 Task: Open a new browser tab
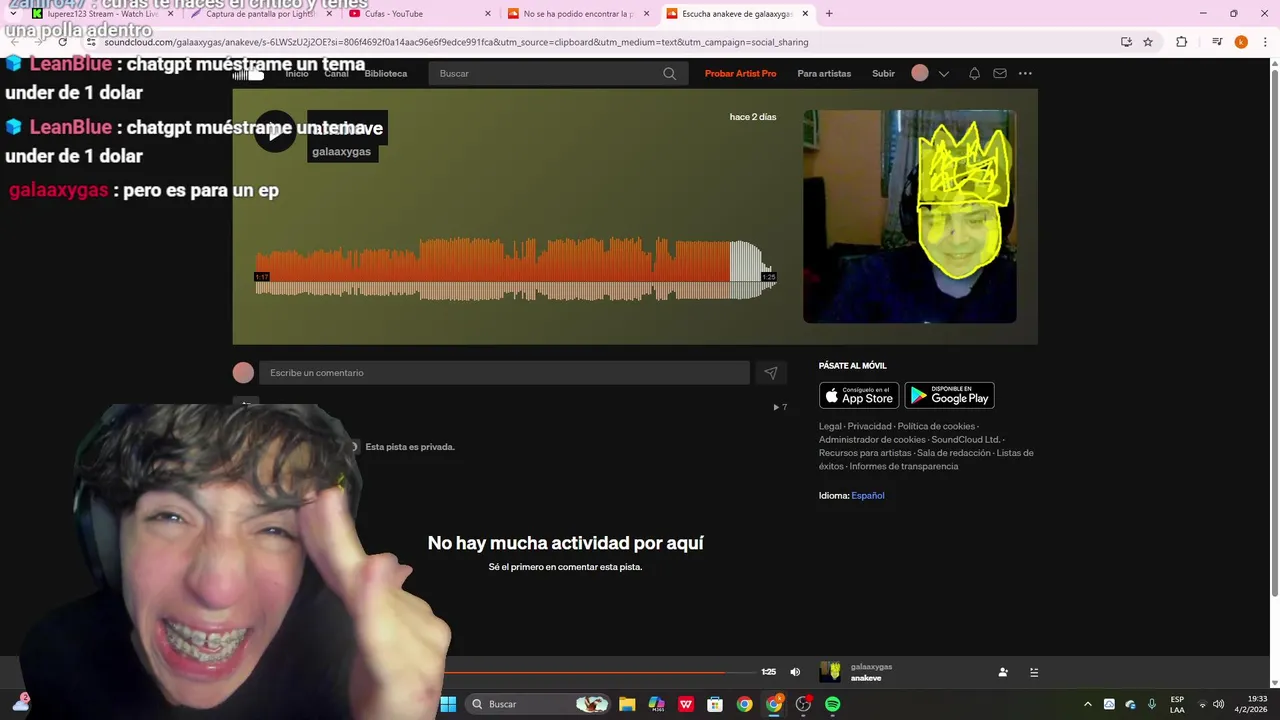tap(829, 14)
